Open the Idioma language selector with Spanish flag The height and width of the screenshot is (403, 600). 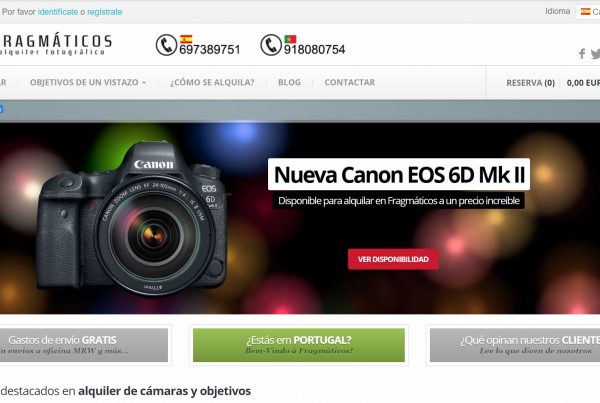pyautogui.click(x=588, y=12)
